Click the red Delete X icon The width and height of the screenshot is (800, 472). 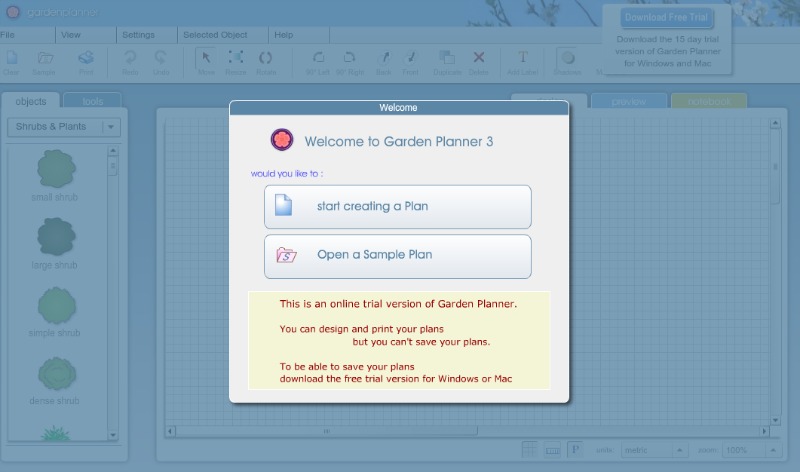tap(479, 57)
